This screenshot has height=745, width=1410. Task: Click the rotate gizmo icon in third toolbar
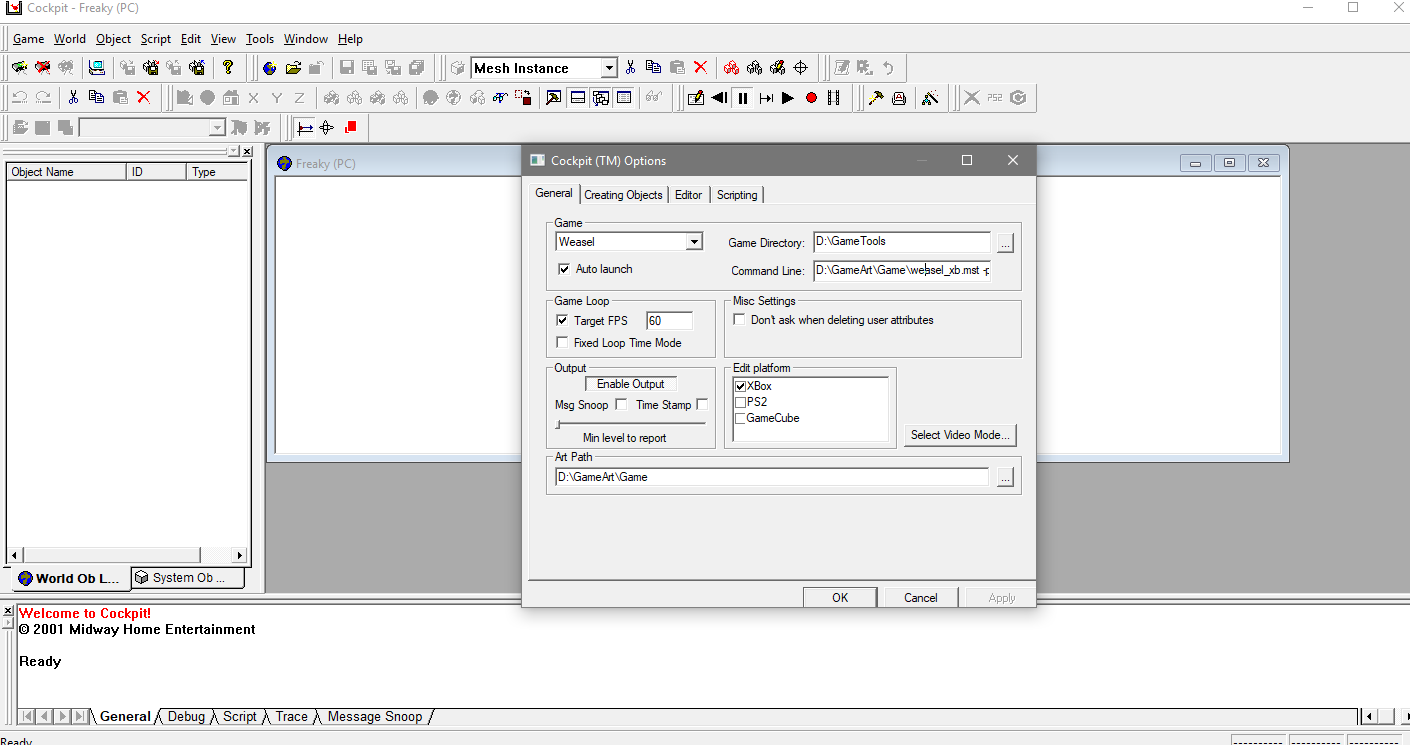pyautogui.click(x=326, y=127)
